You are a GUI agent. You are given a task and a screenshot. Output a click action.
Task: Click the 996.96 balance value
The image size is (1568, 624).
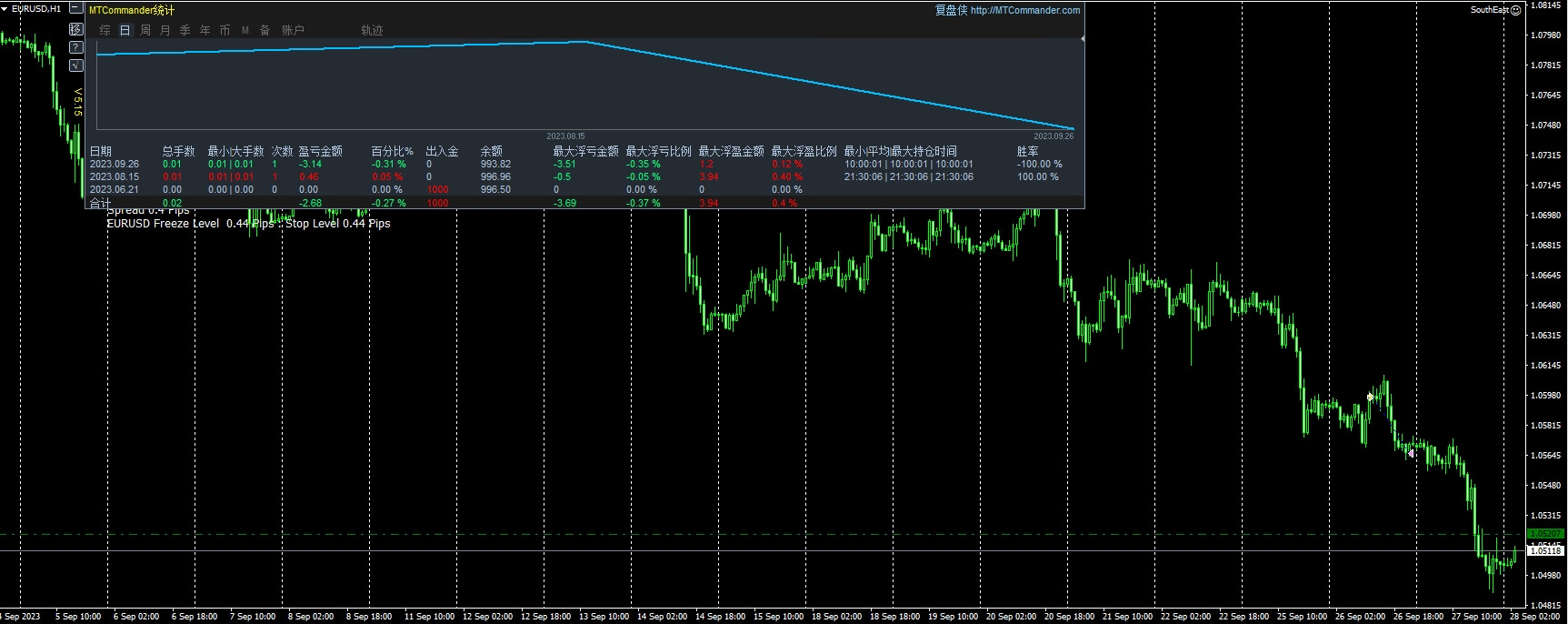pos(496,177)
